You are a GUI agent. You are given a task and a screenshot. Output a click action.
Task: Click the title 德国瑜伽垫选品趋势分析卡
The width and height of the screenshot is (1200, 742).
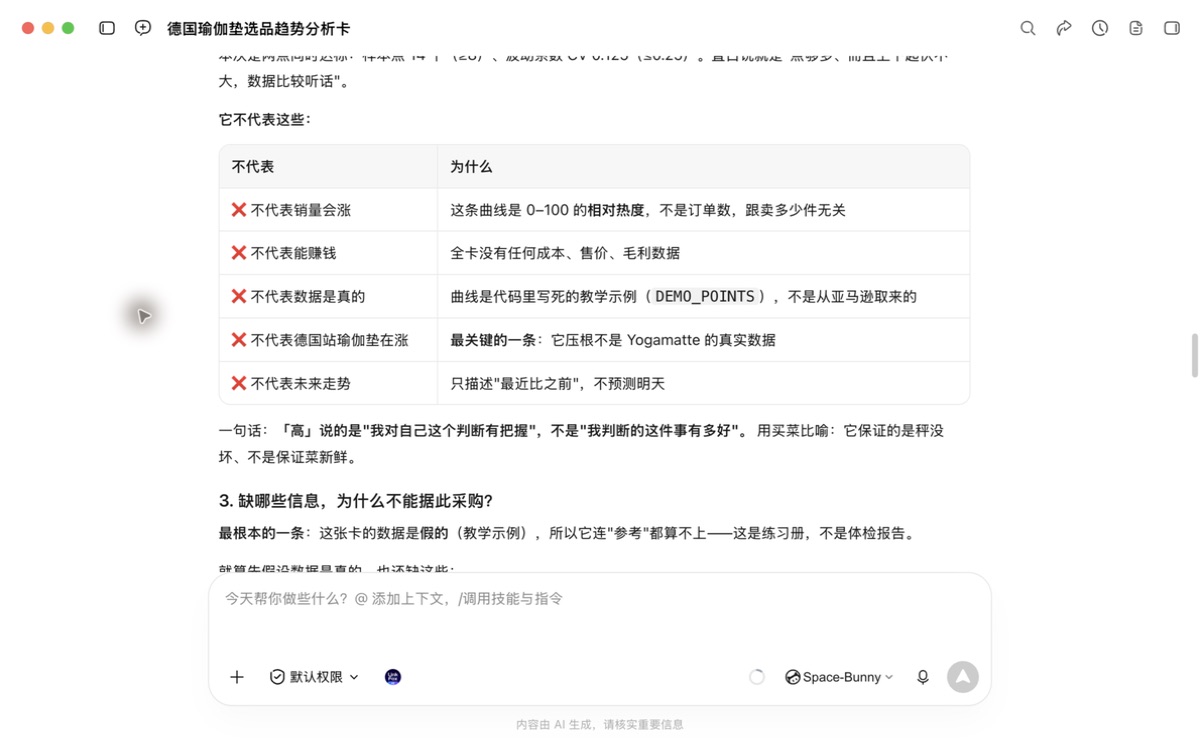tap(258, 29)
